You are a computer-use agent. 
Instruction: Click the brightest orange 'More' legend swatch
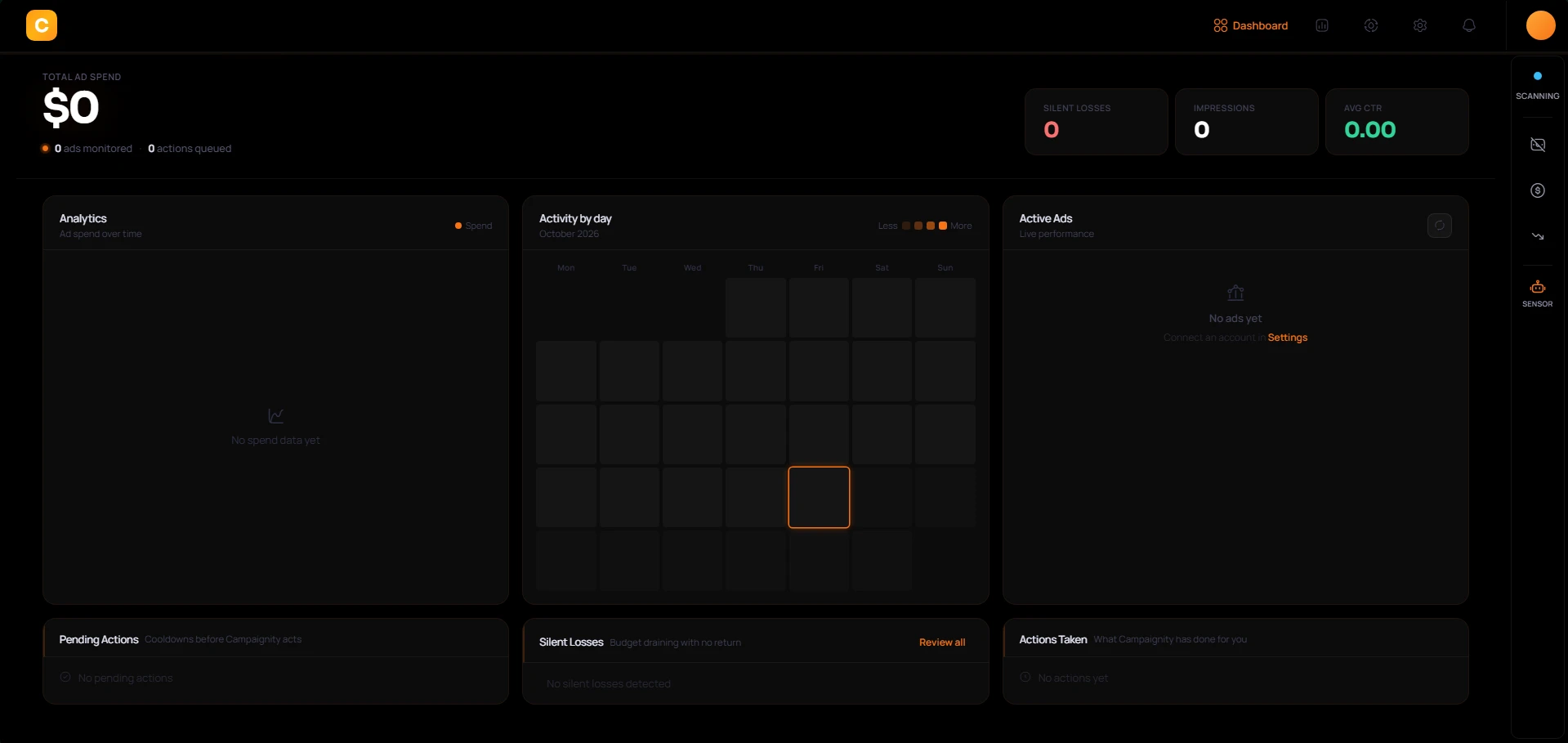[x=943, y=226]
